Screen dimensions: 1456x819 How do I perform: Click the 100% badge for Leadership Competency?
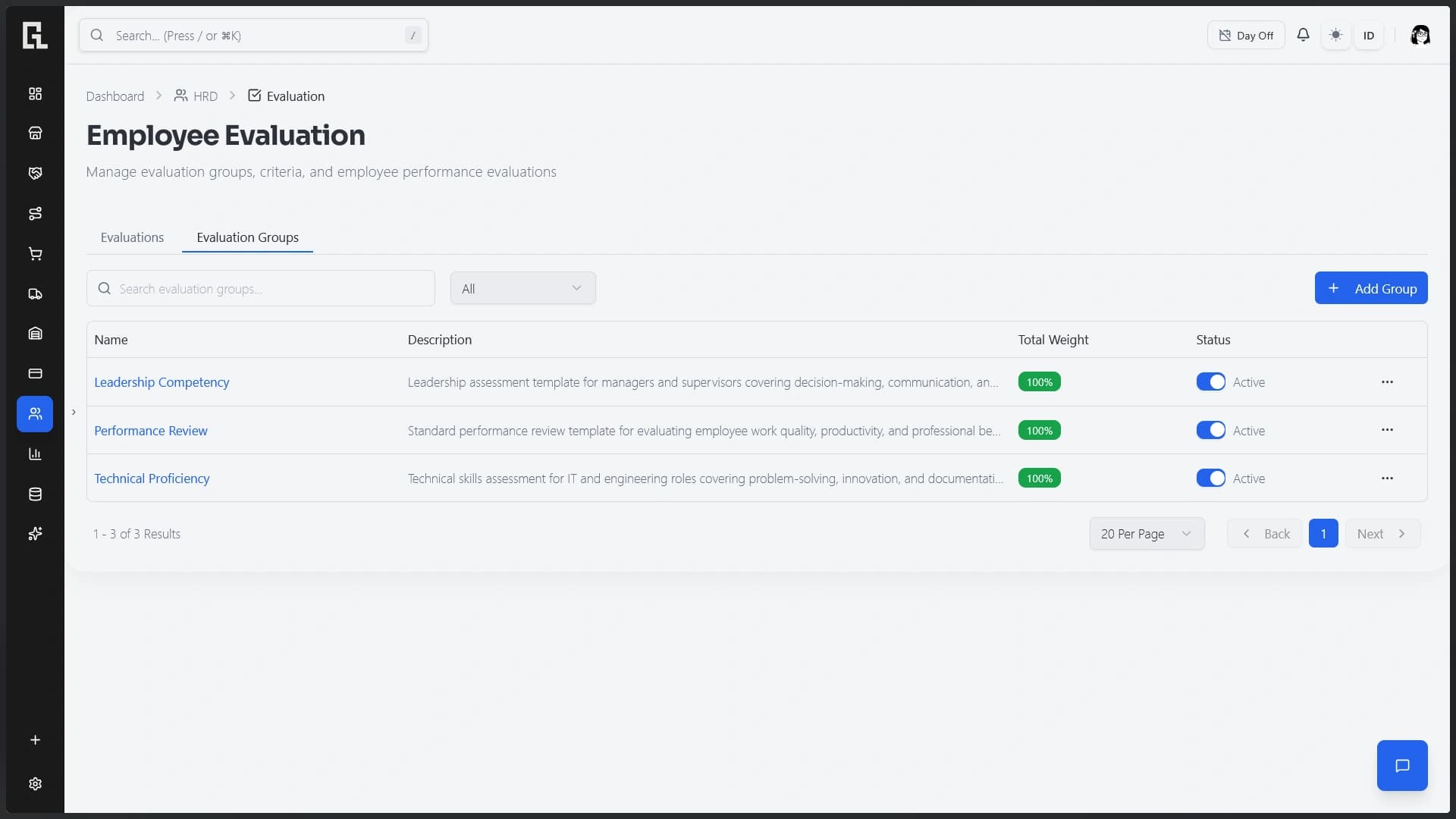pyautogui.click(x=1039, y=381)
